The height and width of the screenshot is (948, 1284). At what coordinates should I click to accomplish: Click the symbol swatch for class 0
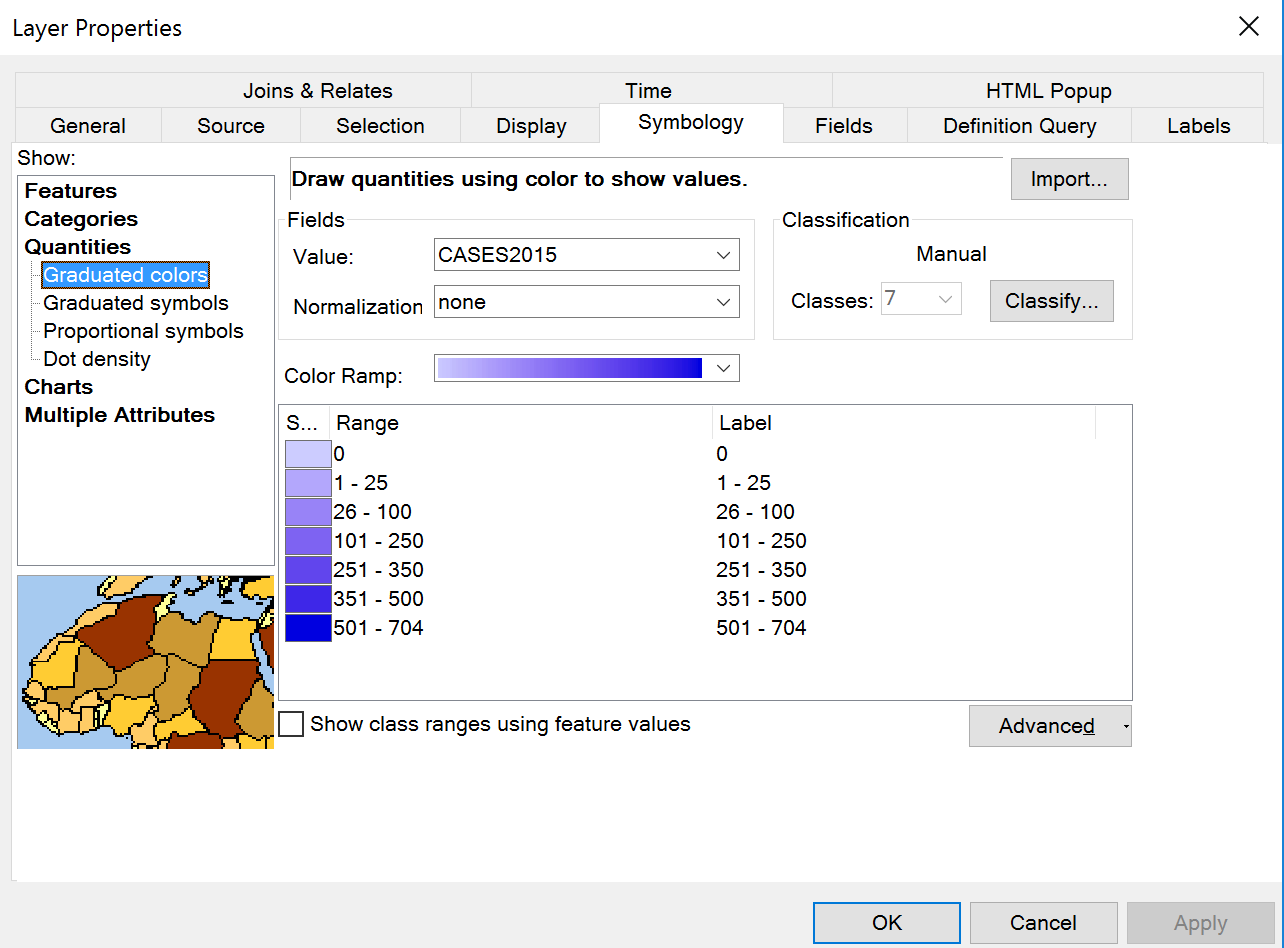click(x=308, y=454)
